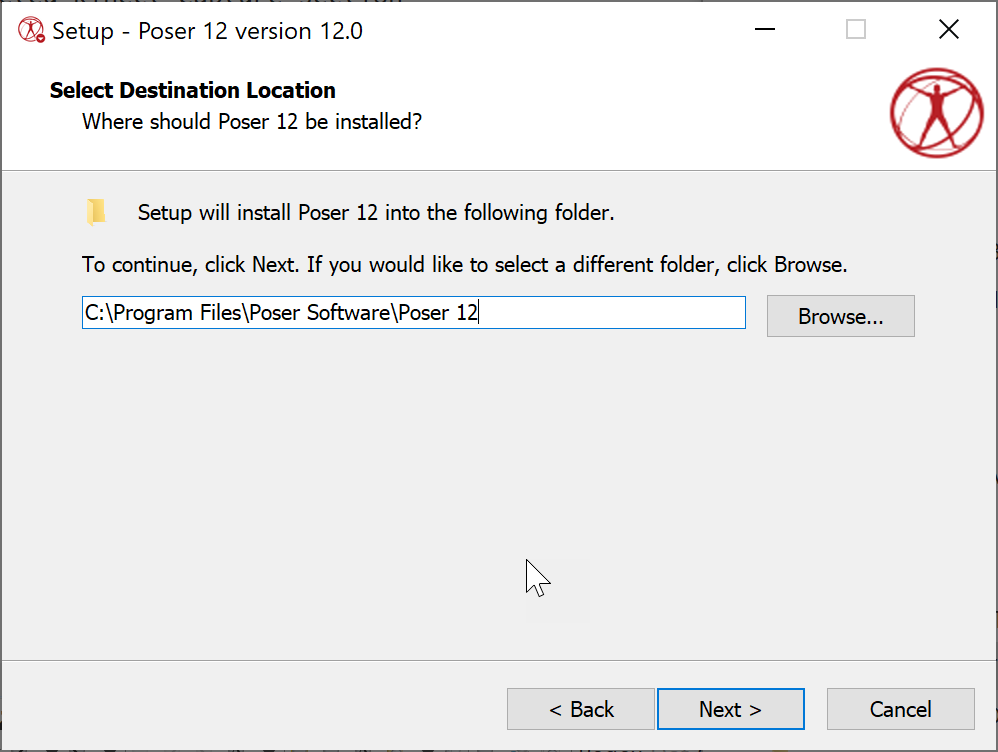
Task: Click the 'Select Destination Location' heading
Action: tap(193, 90)
